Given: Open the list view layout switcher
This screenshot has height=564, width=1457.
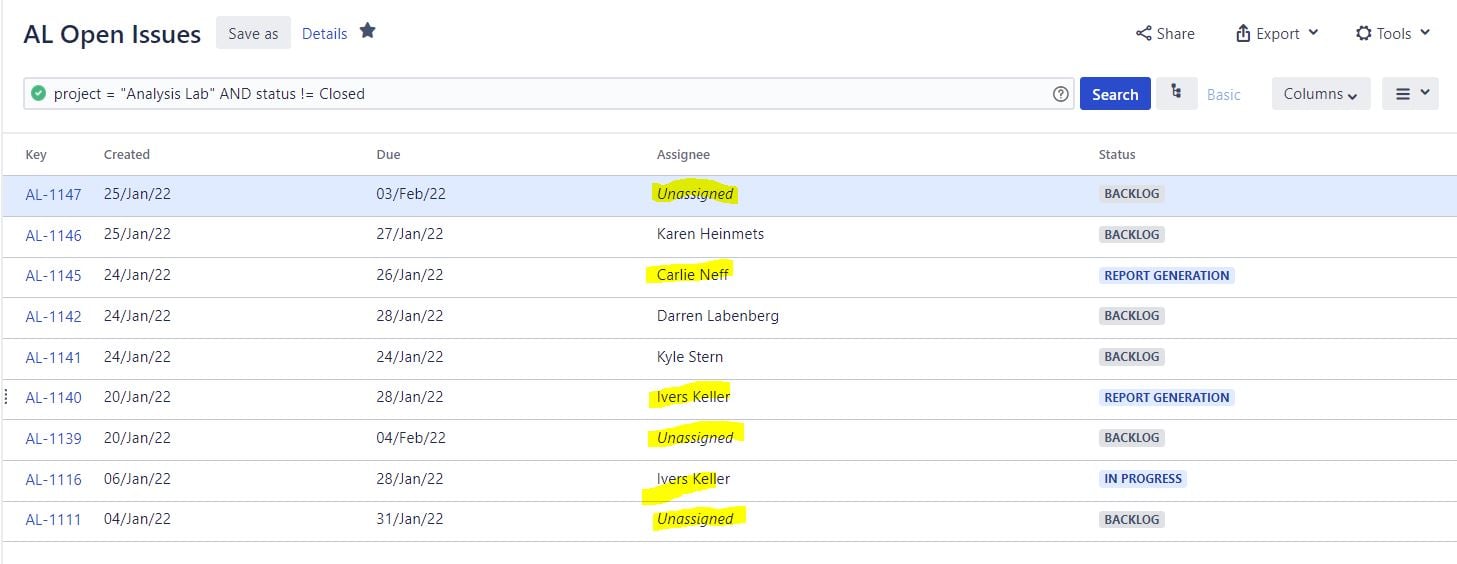Looking at the screenshot, I should (1410, 94).
